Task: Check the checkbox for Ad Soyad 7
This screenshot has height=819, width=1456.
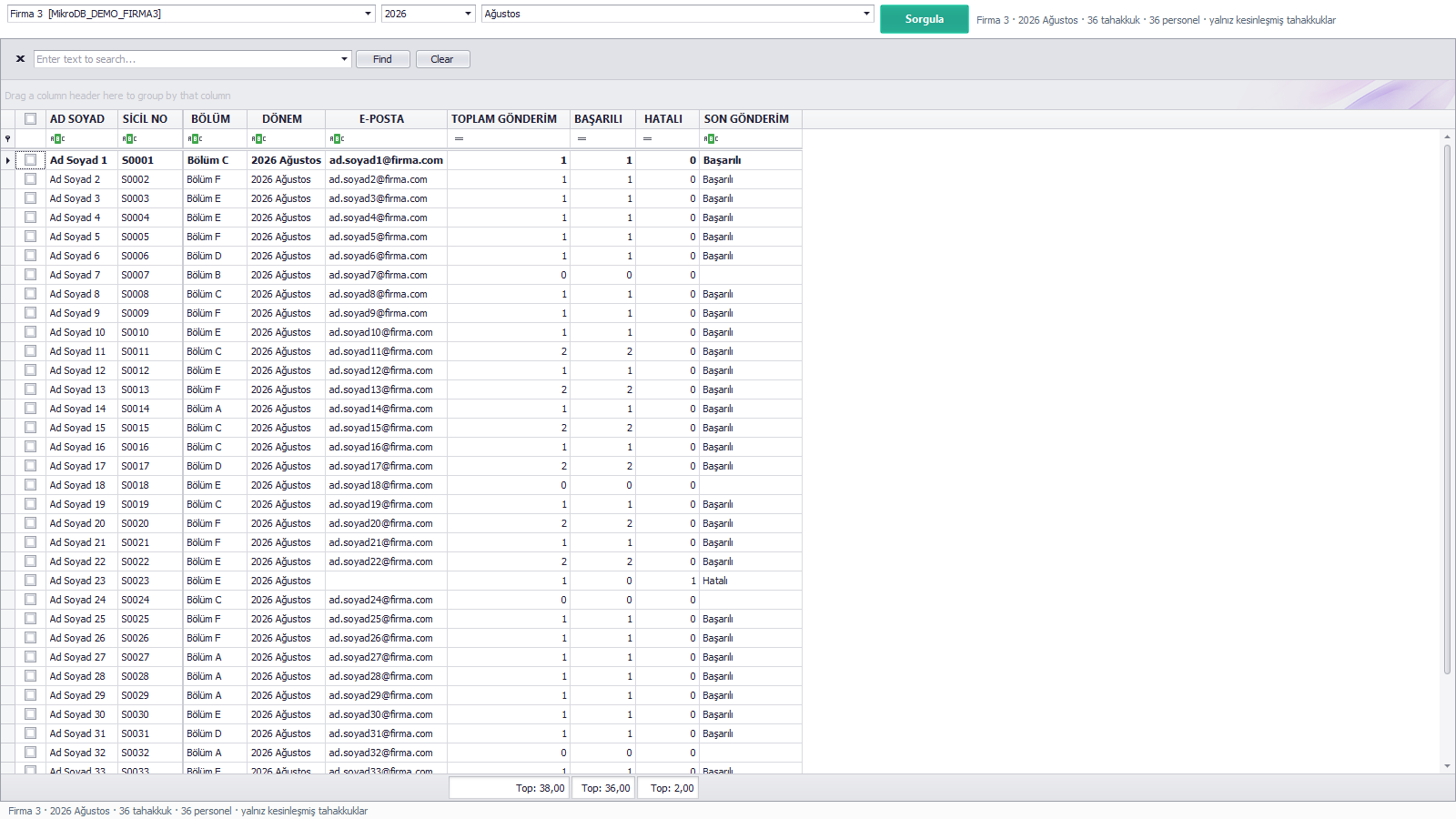Action: pos(30,275)
